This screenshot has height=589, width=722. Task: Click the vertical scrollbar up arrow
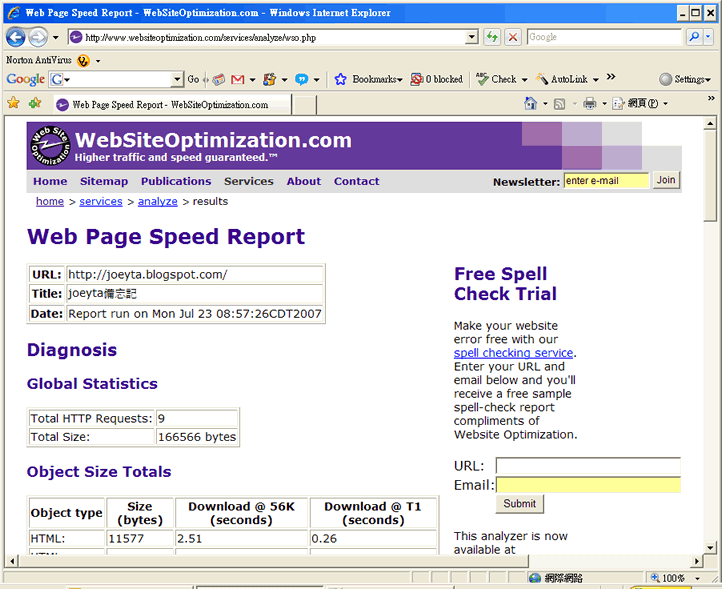[x=710, y=123]
